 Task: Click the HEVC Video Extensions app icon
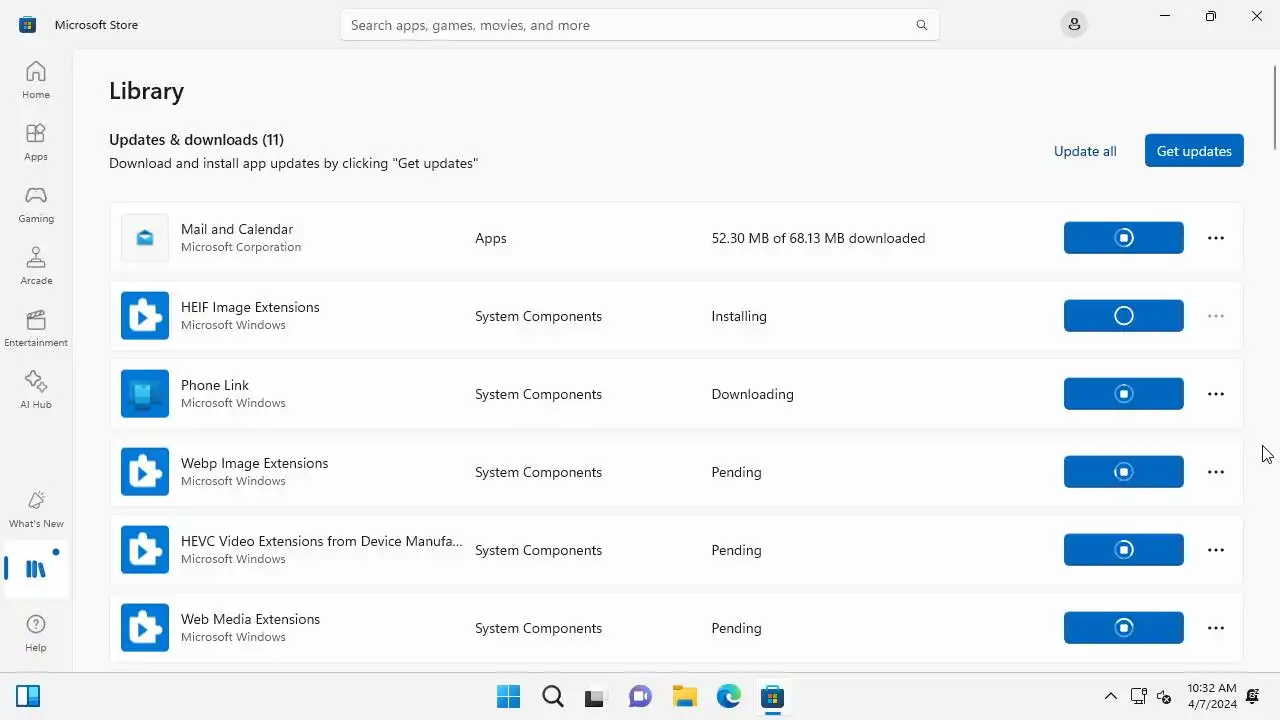click(x=145, y=550)
